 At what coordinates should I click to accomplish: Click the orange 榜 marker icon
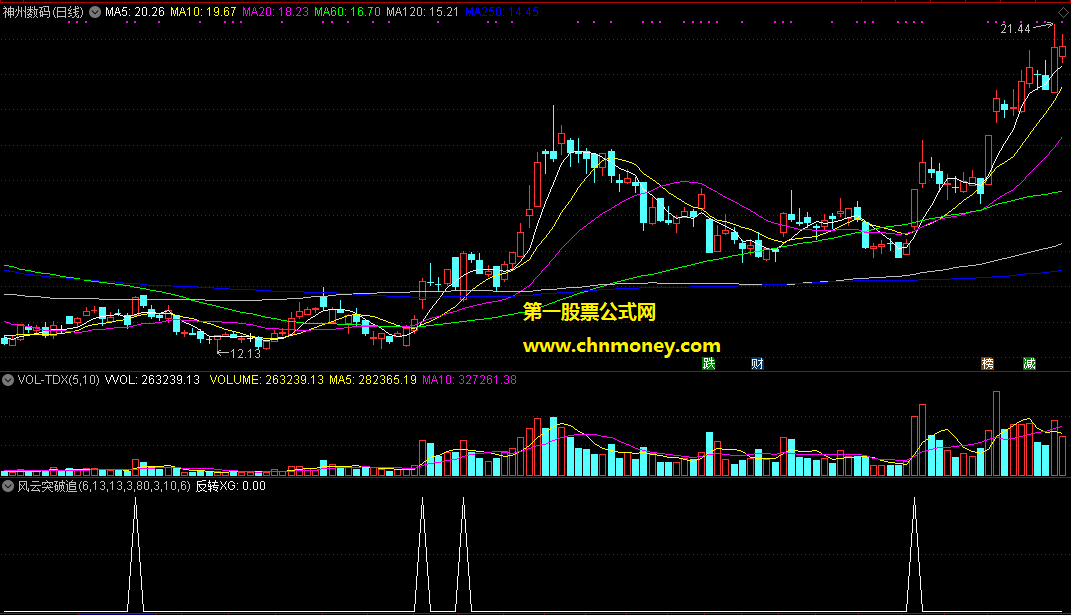pyautogui.click(x=988, y=364)
